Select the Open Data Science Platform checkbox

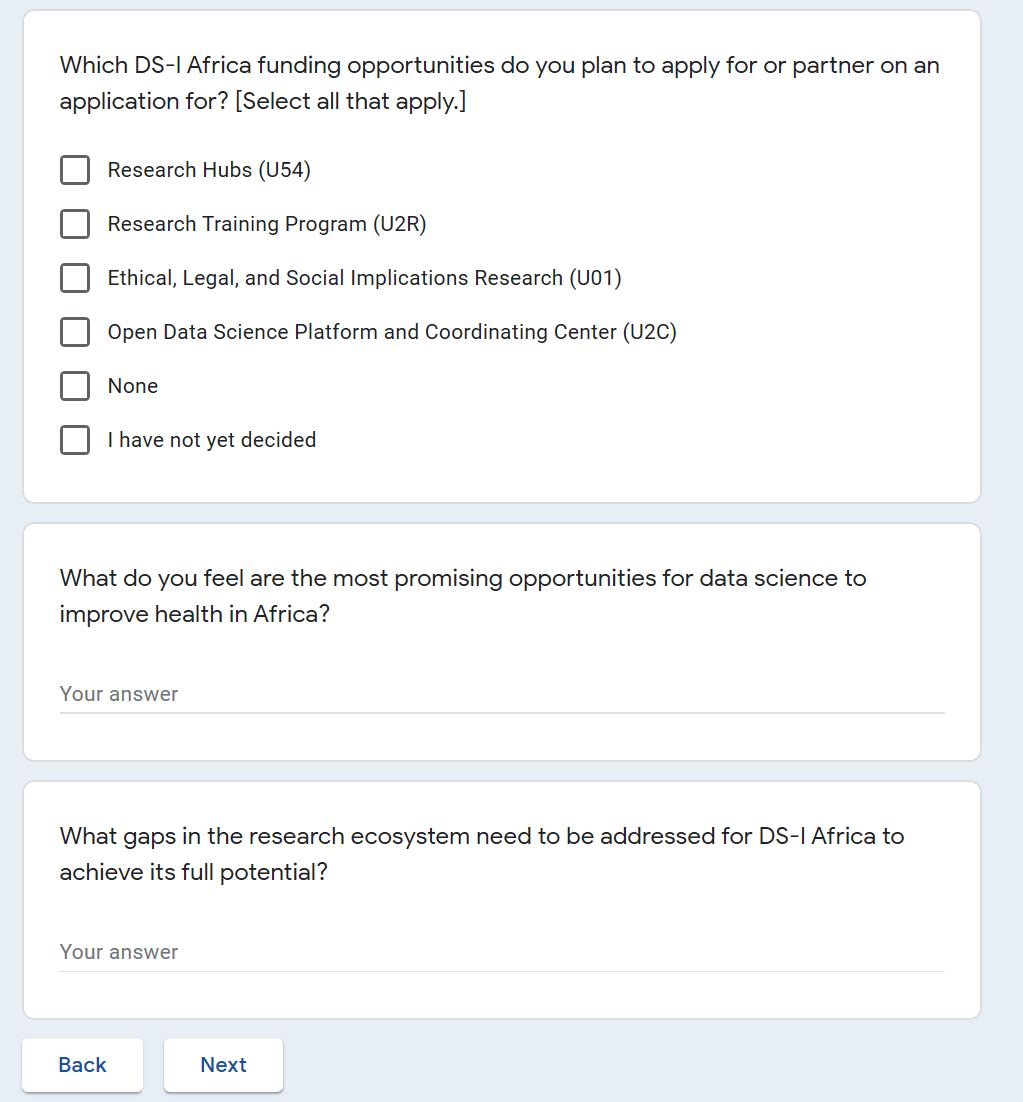click(x=75, y=333)
